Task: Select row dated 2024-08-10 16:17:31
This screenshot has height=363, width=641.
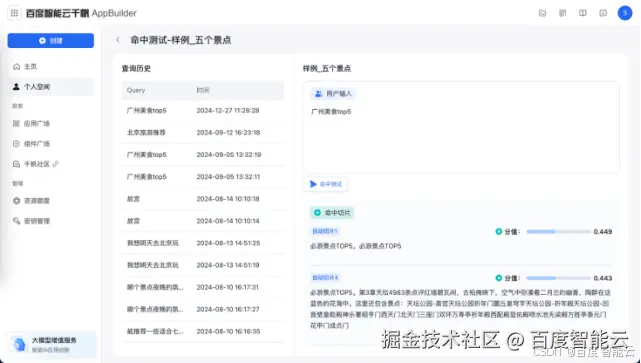Action: [203, 287]
